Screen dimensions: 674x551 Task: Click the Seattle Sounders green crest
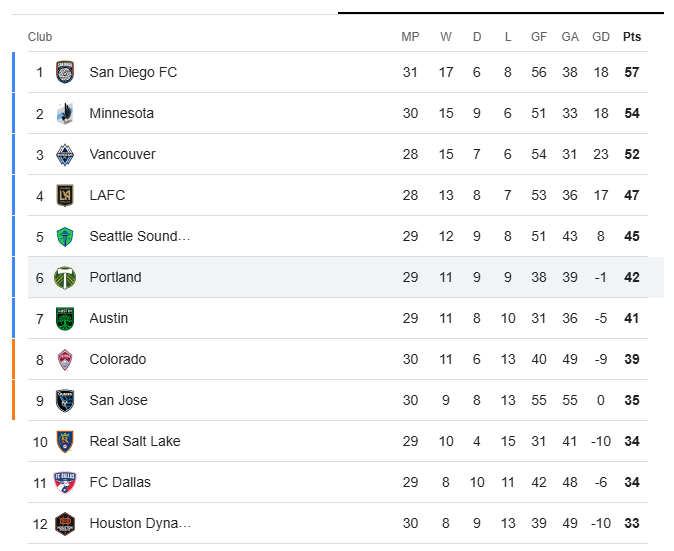pos(65,236)
